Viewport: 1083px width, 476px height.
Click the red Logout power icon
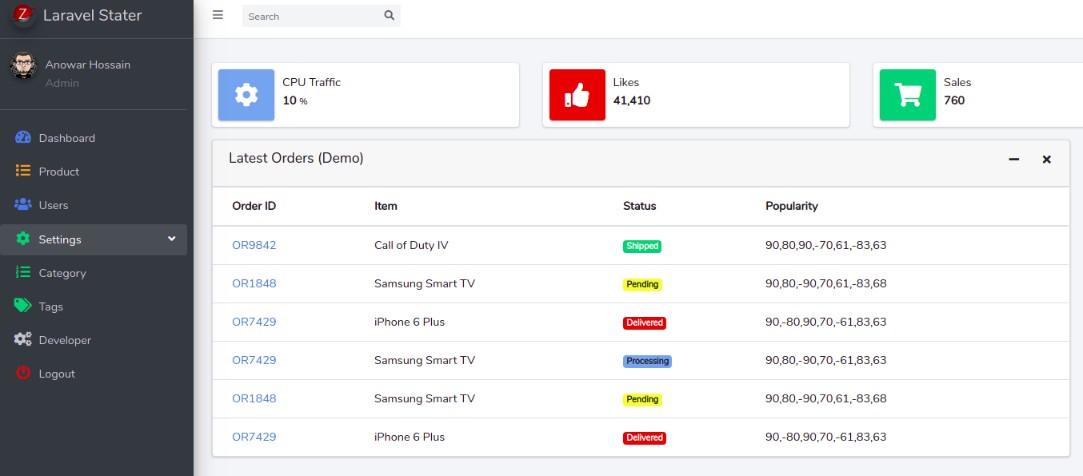click(23, 373)
